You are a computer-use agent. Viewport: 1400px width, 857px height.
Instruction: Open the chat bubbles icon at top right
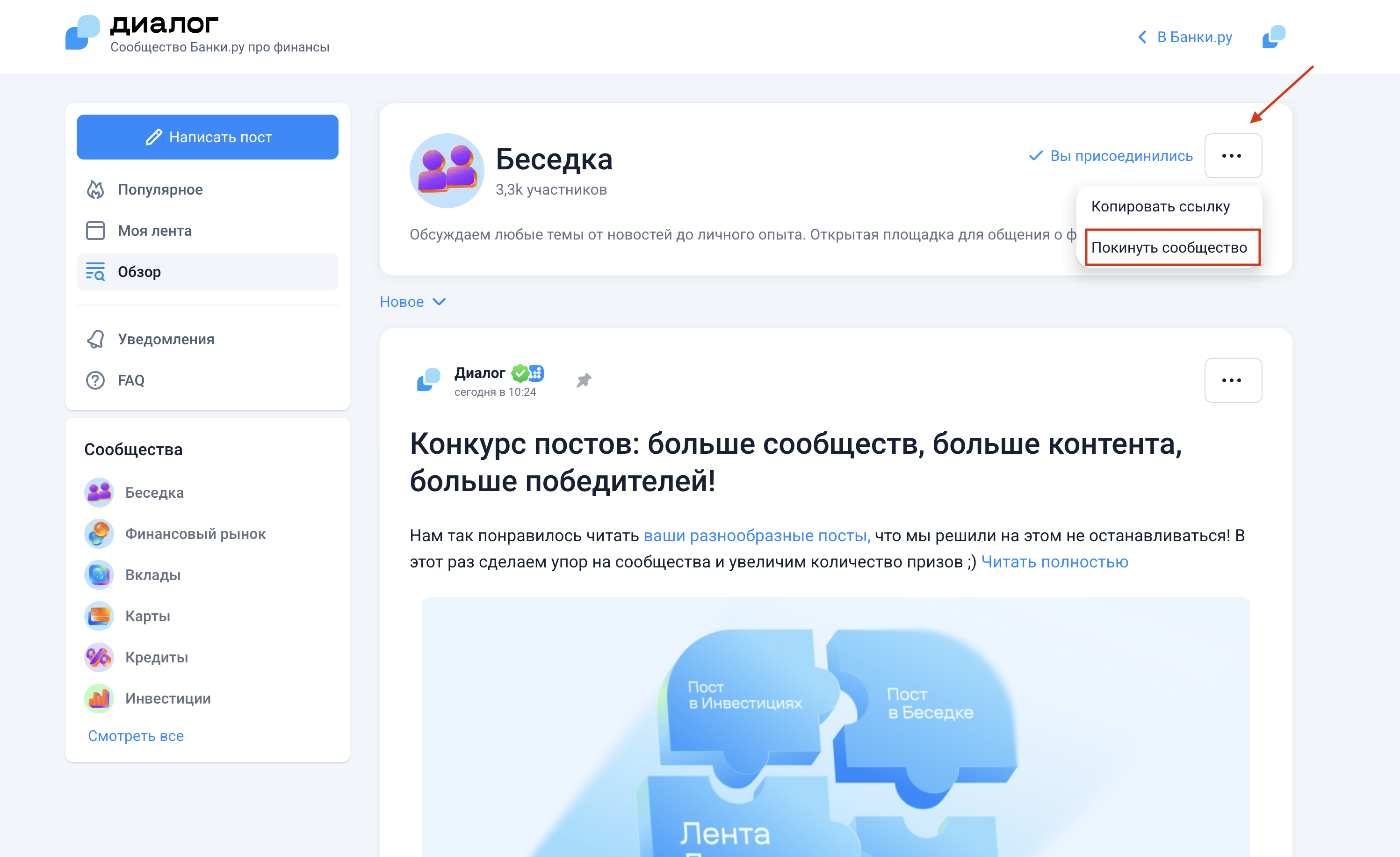1273,37
